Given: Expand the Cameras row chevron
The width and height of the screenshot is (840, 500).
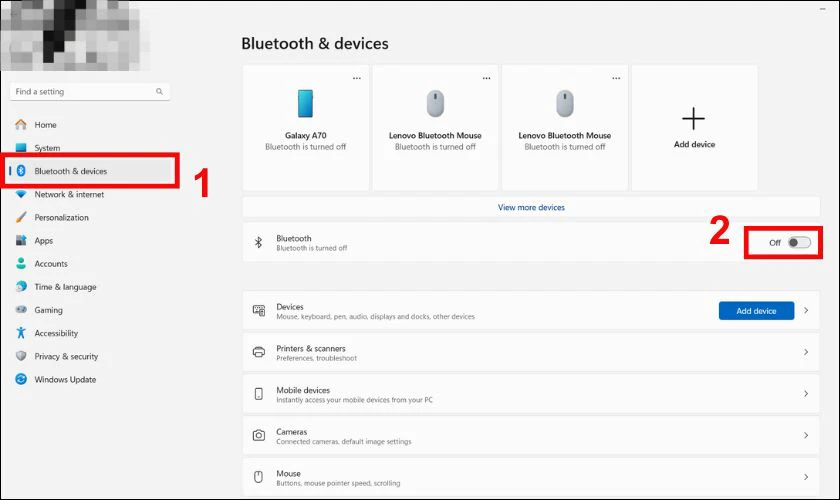Looking at the screenshot, I should [806, 435].
